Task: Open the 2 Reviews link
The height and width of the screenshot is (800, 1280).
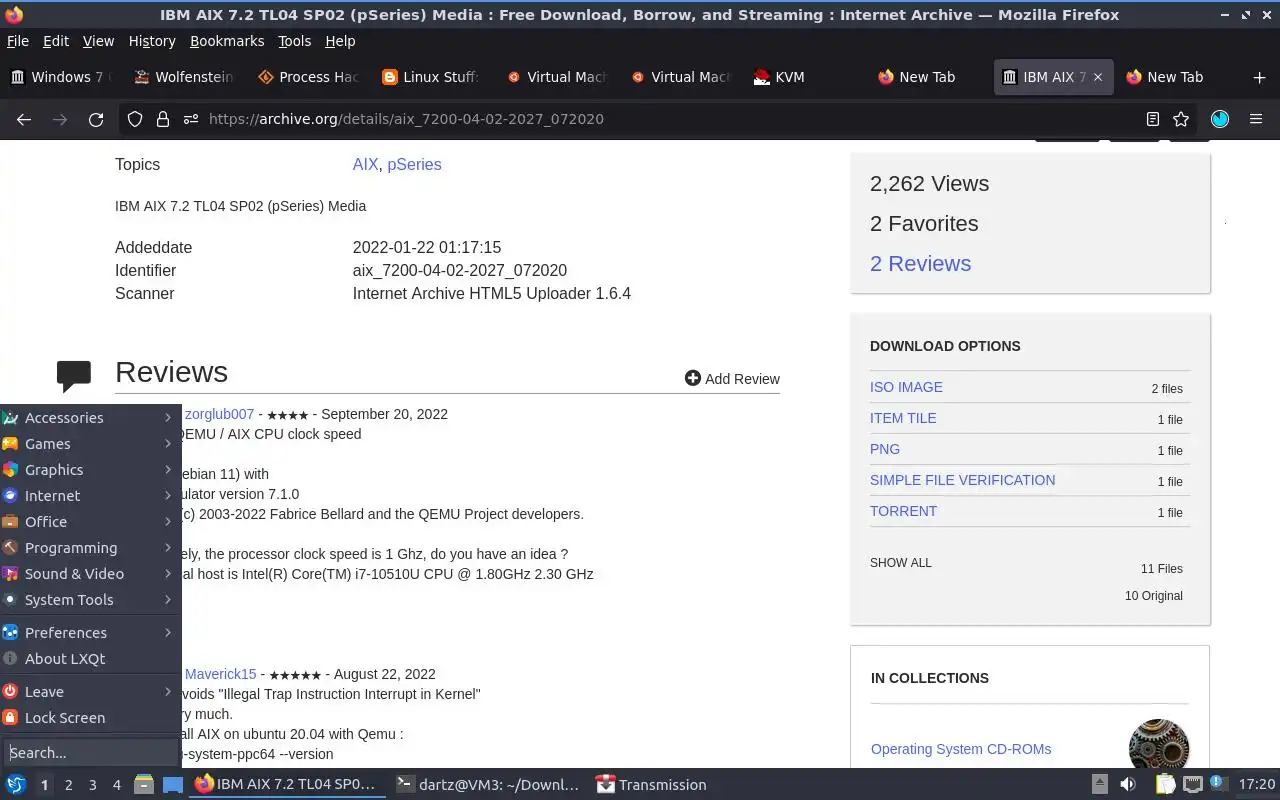Action: (920, 263)
